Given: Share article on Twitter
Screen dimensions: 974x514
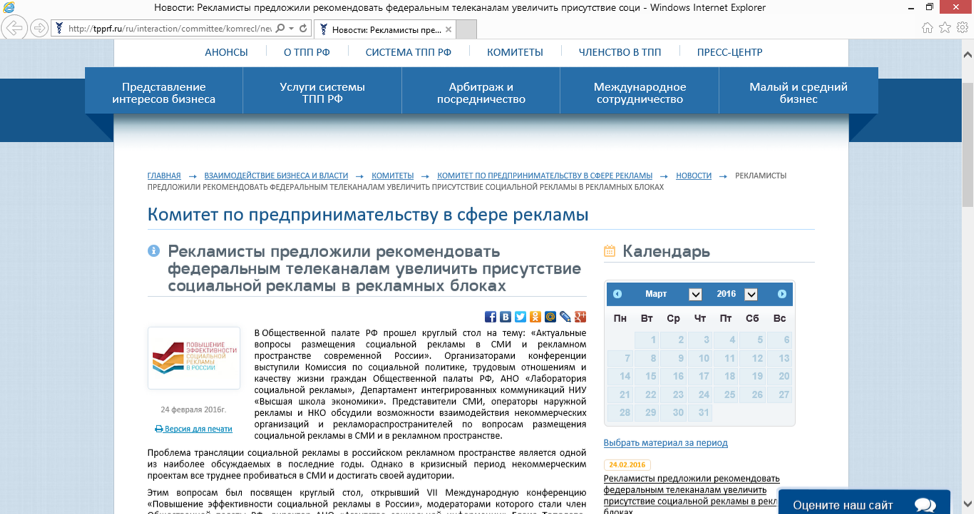Looking at the screenshot, I should [520, 317].
